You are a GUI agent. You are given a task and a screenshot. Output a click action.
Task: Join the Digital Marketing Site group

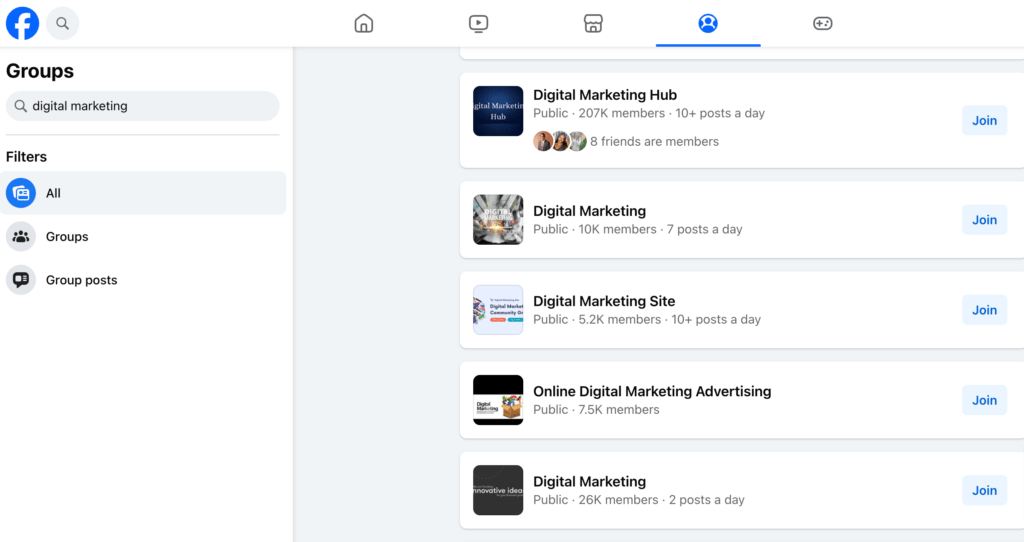click(x=984, y=310)
